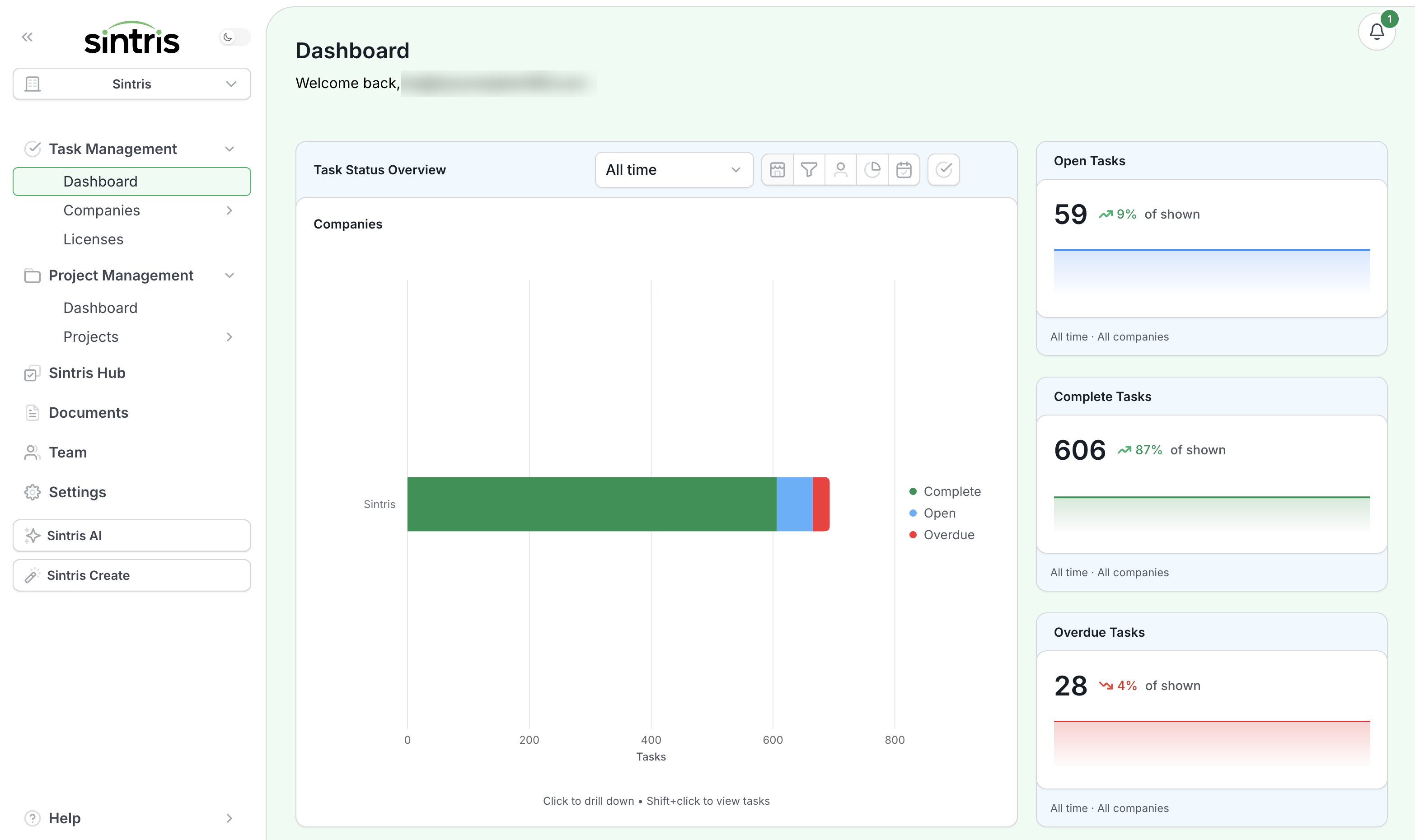Click the Complete Tasks card title
The width and height of the screenshot is (1415, 840).
coord(1102,397)
